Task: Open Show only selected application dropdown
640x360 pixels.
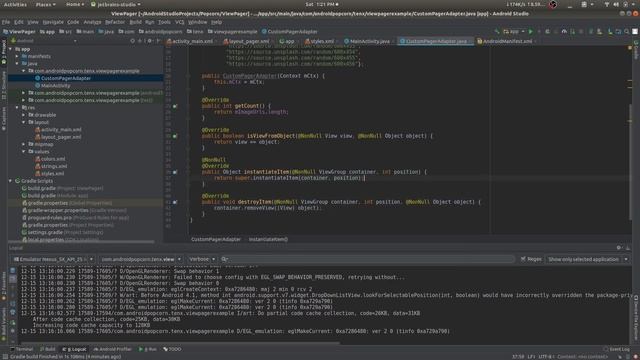Action: tap(587, 259)
